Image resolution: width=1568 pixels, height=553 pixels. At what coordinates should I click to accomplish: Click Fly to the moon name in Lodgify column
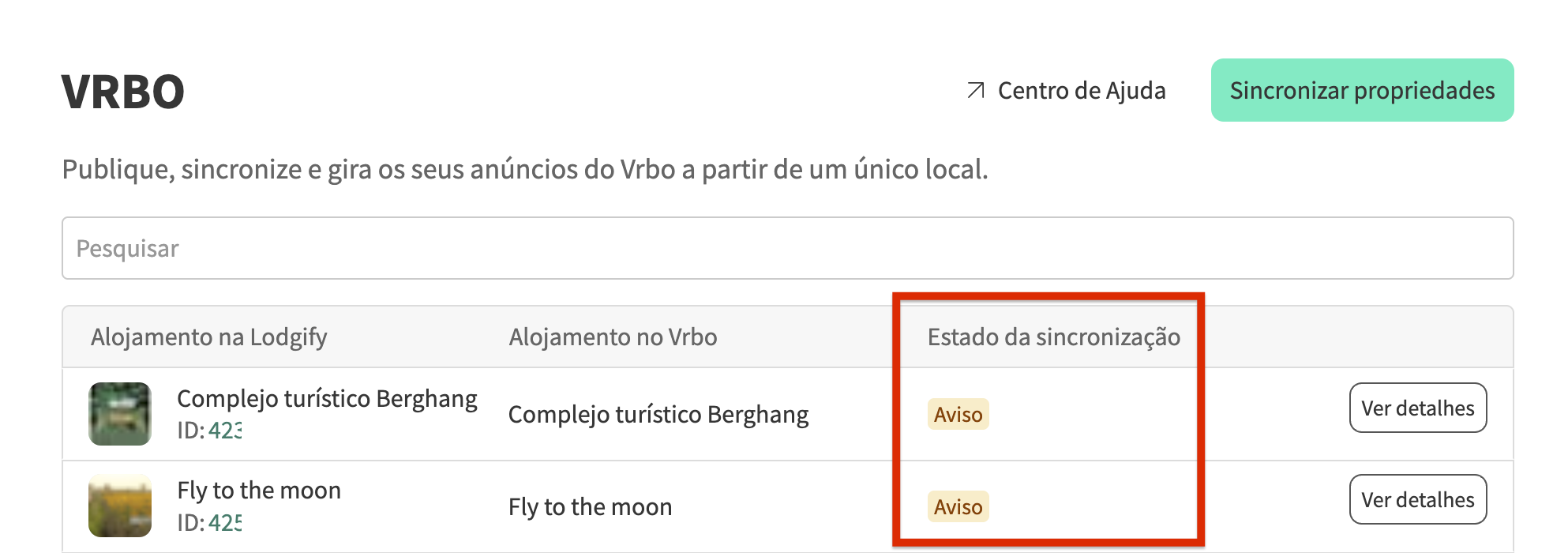click(x=259, y=491)
